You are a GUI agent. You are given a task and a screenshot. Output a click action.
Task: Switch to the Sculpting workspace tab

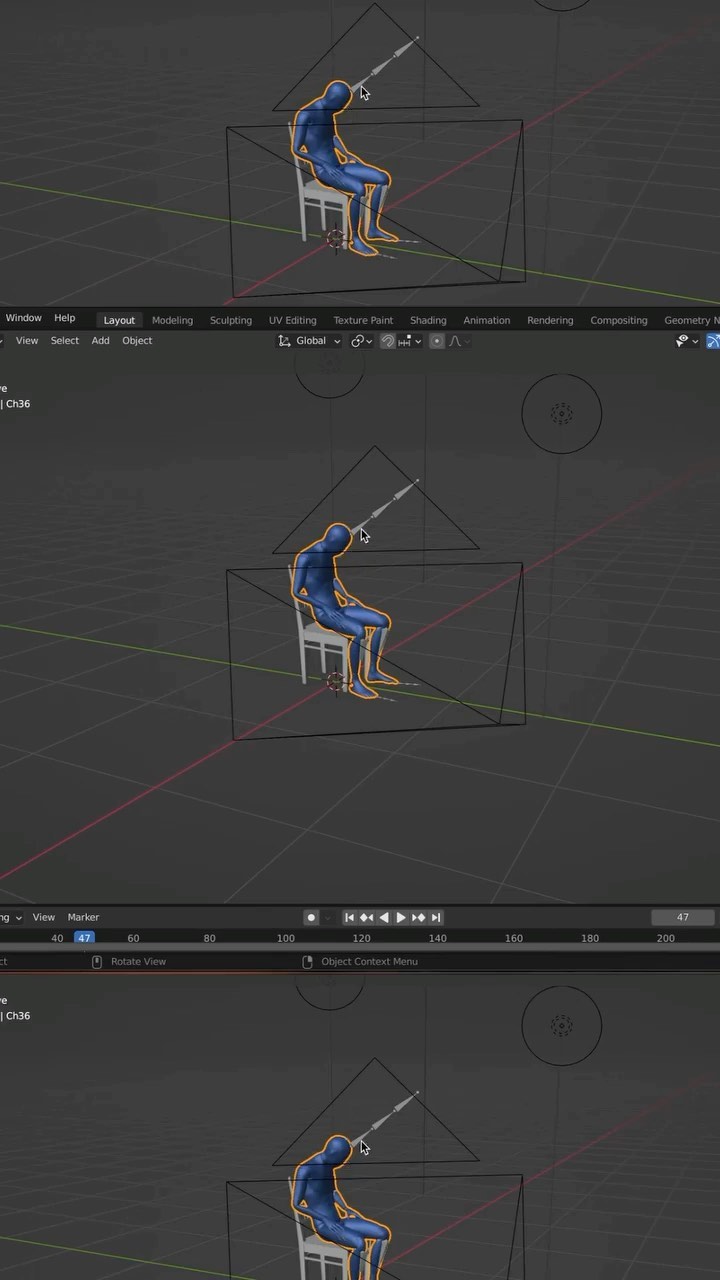coord(230,320)
